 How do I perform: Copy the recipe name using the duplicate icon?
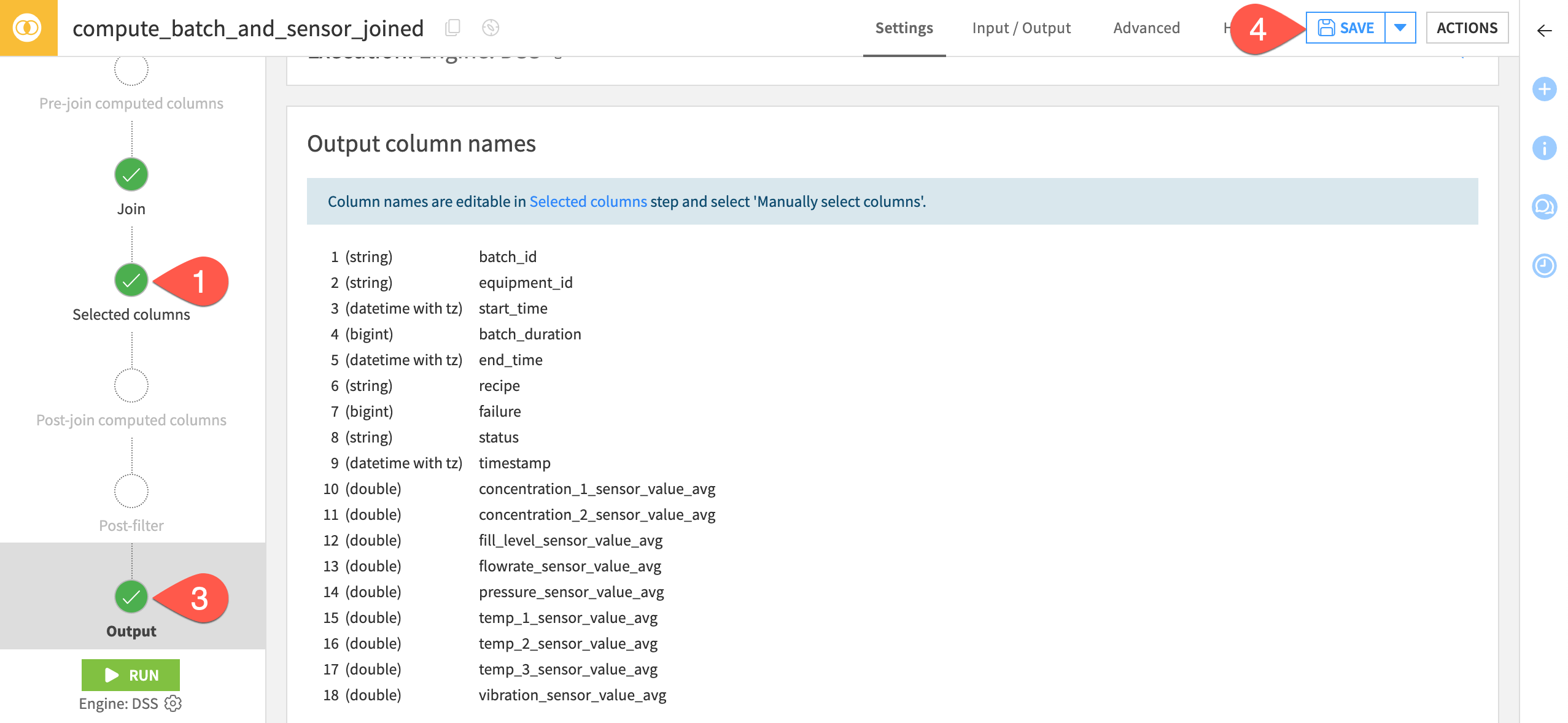point(452,28)
